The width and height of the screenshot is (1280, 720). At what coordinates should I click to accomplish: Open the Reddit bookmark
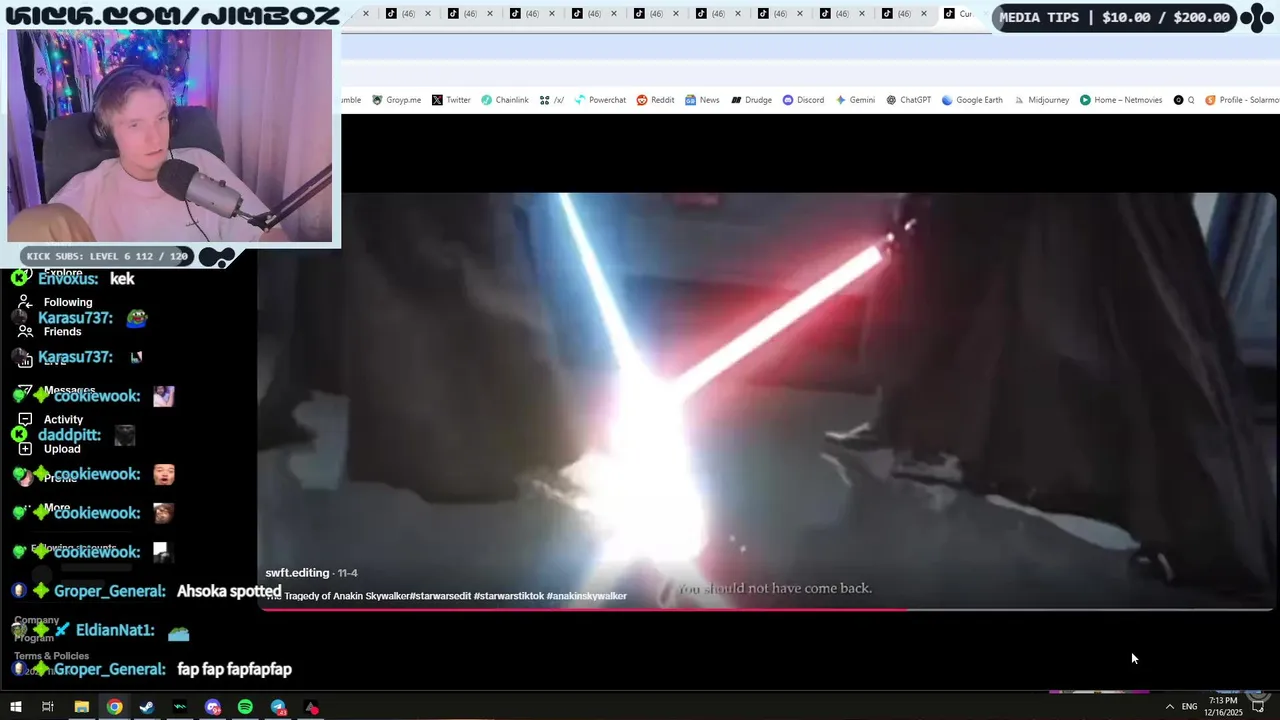(x=656, y=100)
